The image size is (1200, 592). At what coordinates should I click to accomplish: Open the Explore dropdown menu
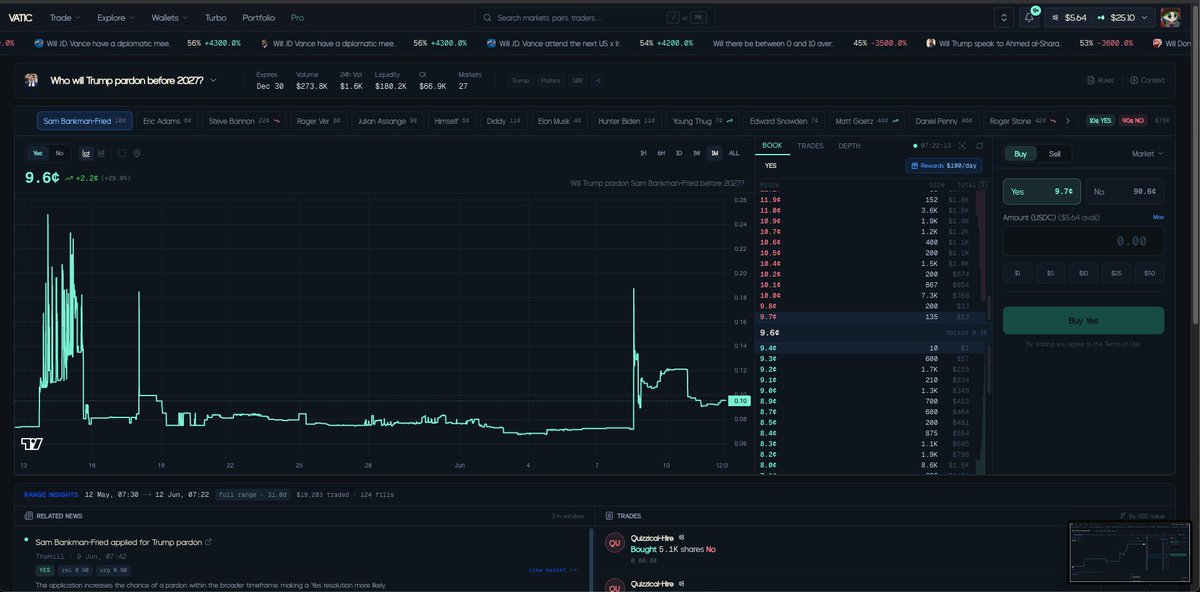pyautogui.click(x=116, y=18)
